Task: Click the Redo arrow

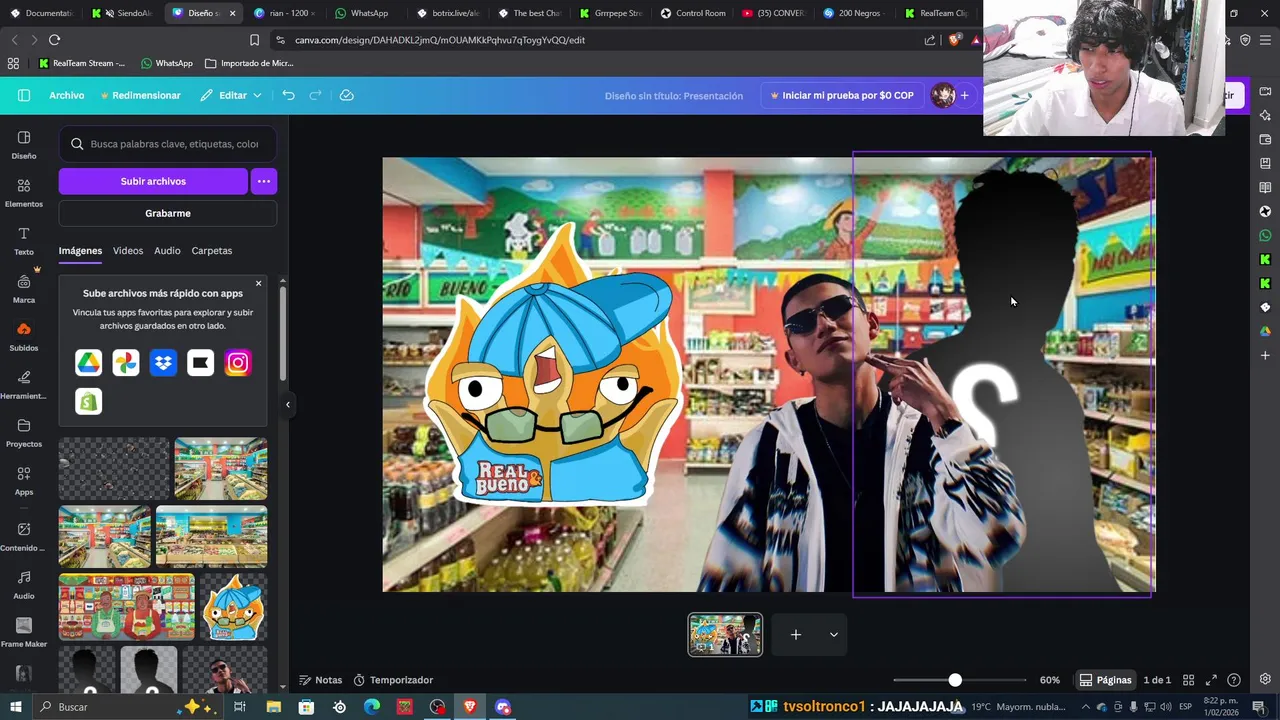Action: point(315,95)
